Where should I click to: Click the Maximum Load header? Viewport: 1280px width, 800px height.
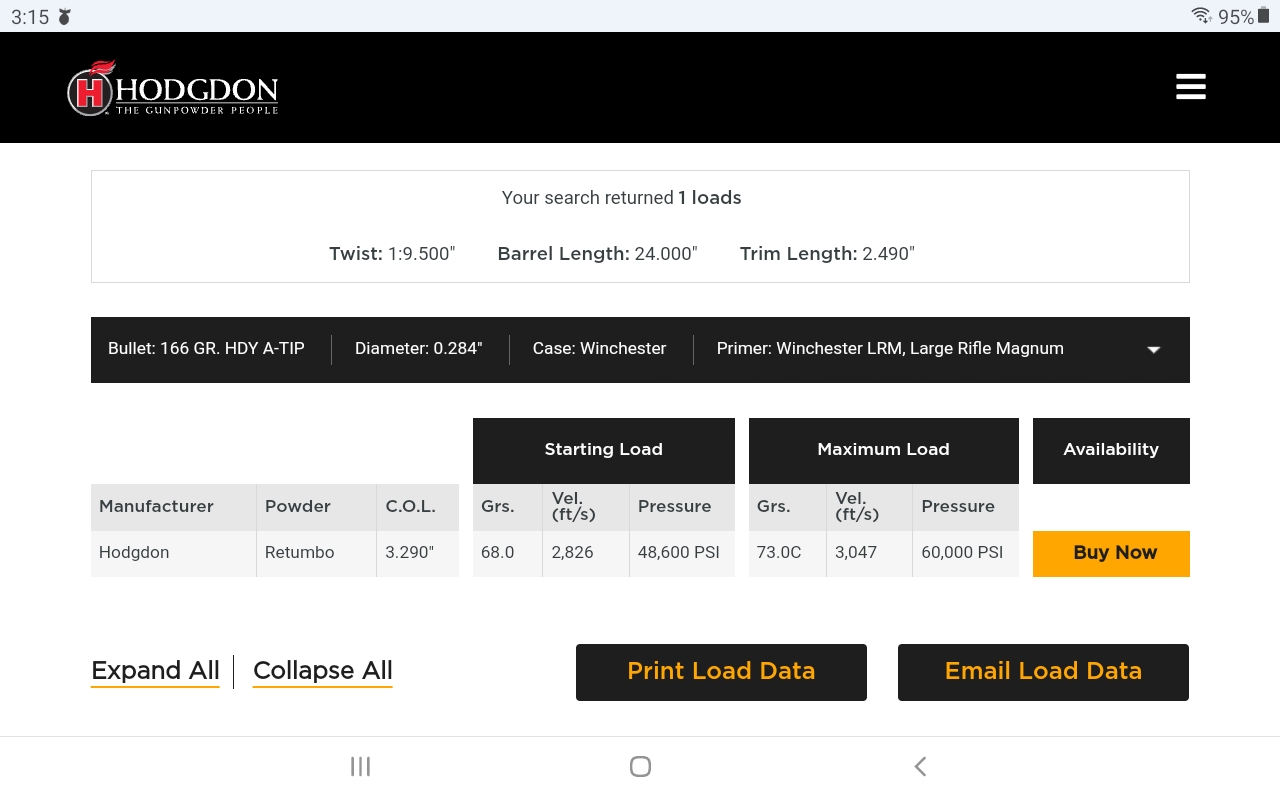(884, 450)
